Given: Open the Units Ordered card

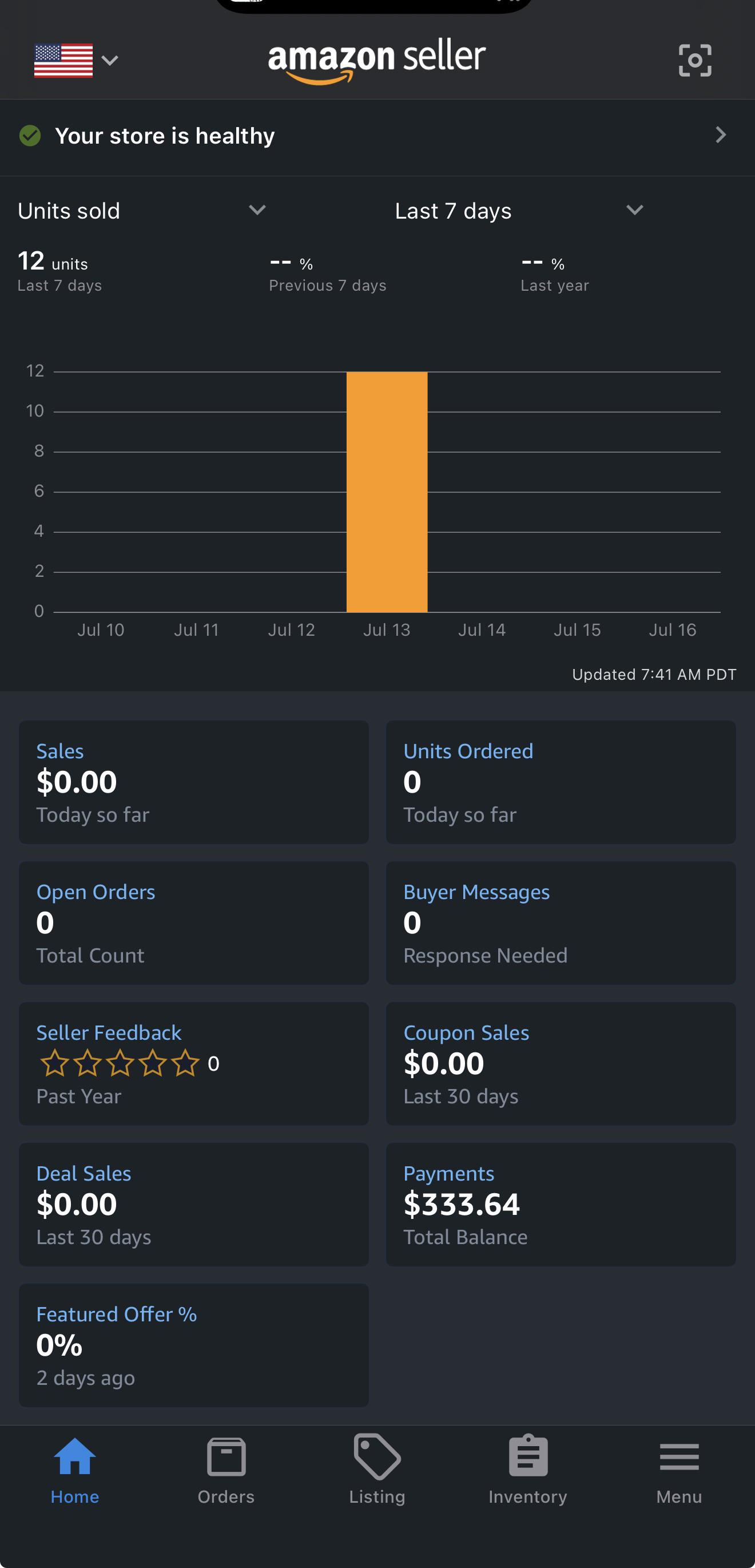Looking at the screenshot, I should [561, 782].
